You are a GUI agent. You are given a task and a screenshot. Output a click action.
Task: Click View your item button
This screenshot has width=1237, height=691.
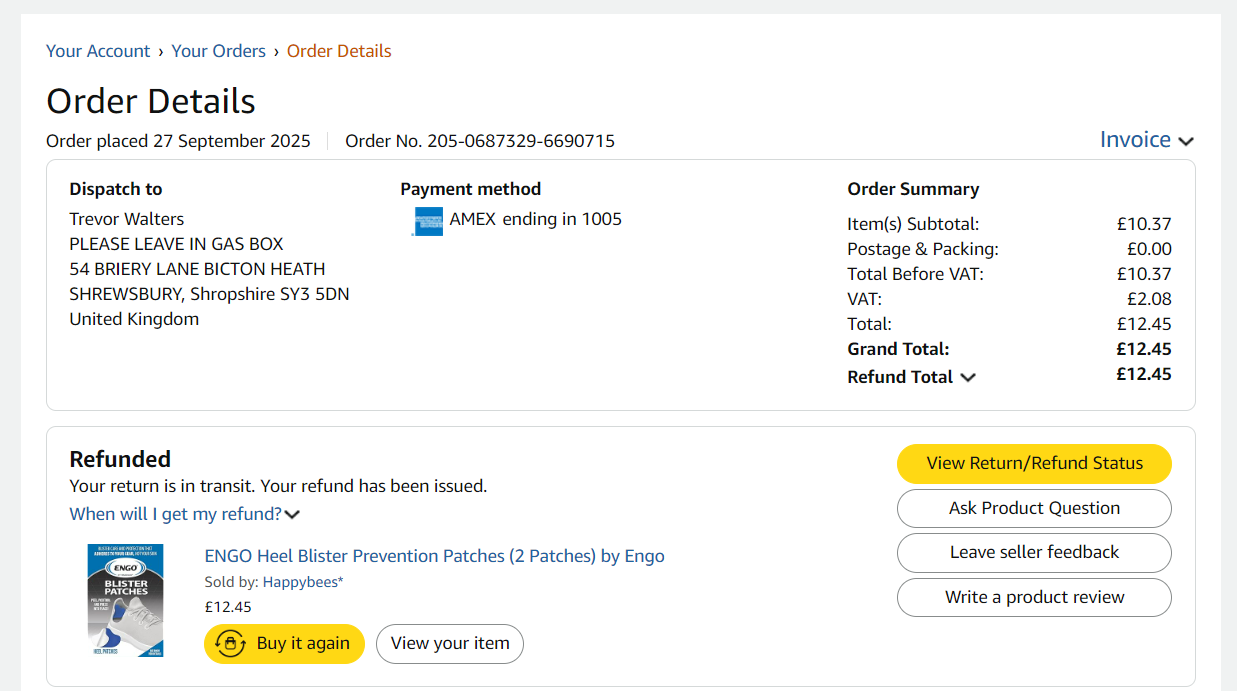click(x=450, y=643)
